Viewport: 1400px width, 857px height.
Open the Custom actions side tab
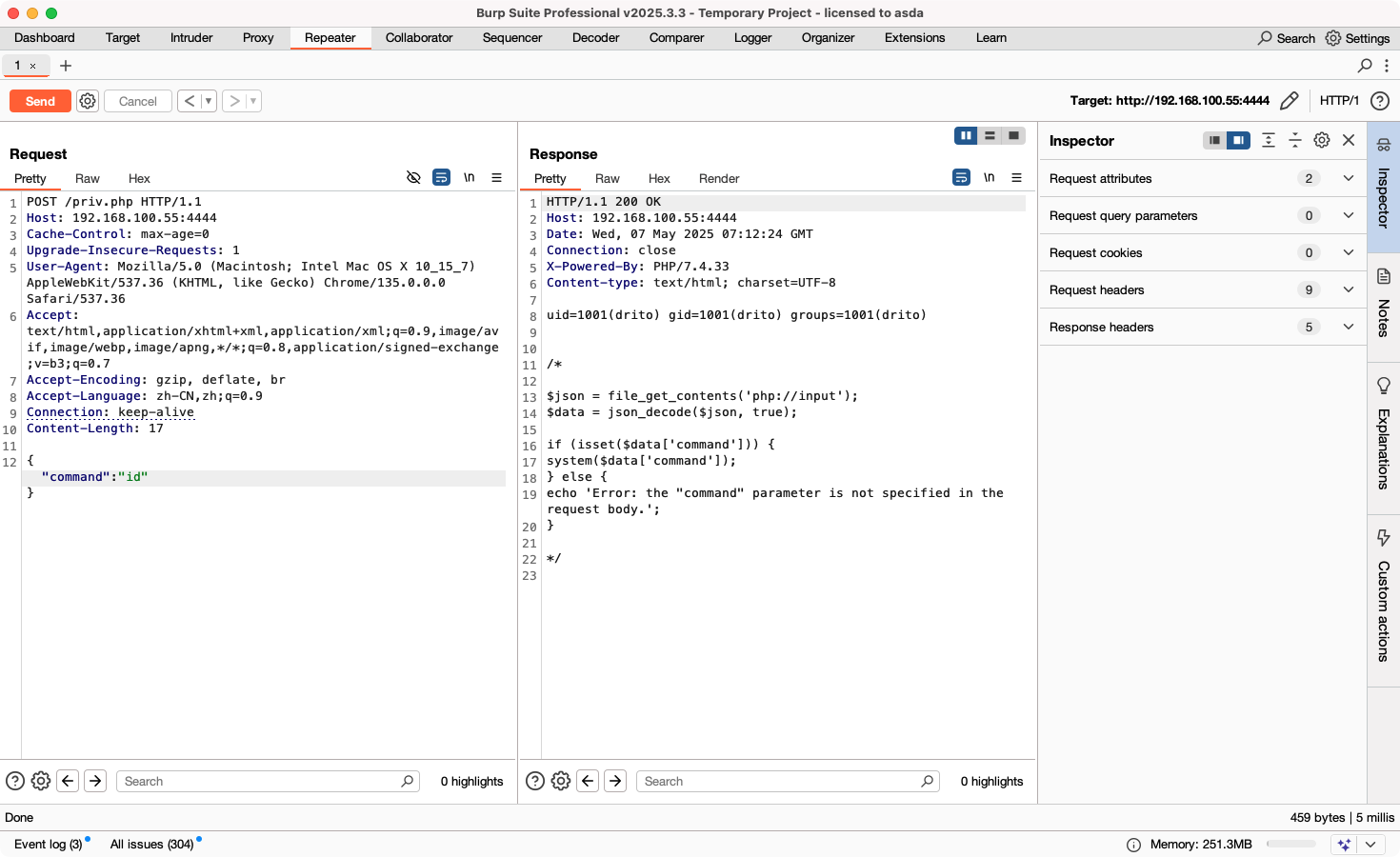coord(1384,599)
